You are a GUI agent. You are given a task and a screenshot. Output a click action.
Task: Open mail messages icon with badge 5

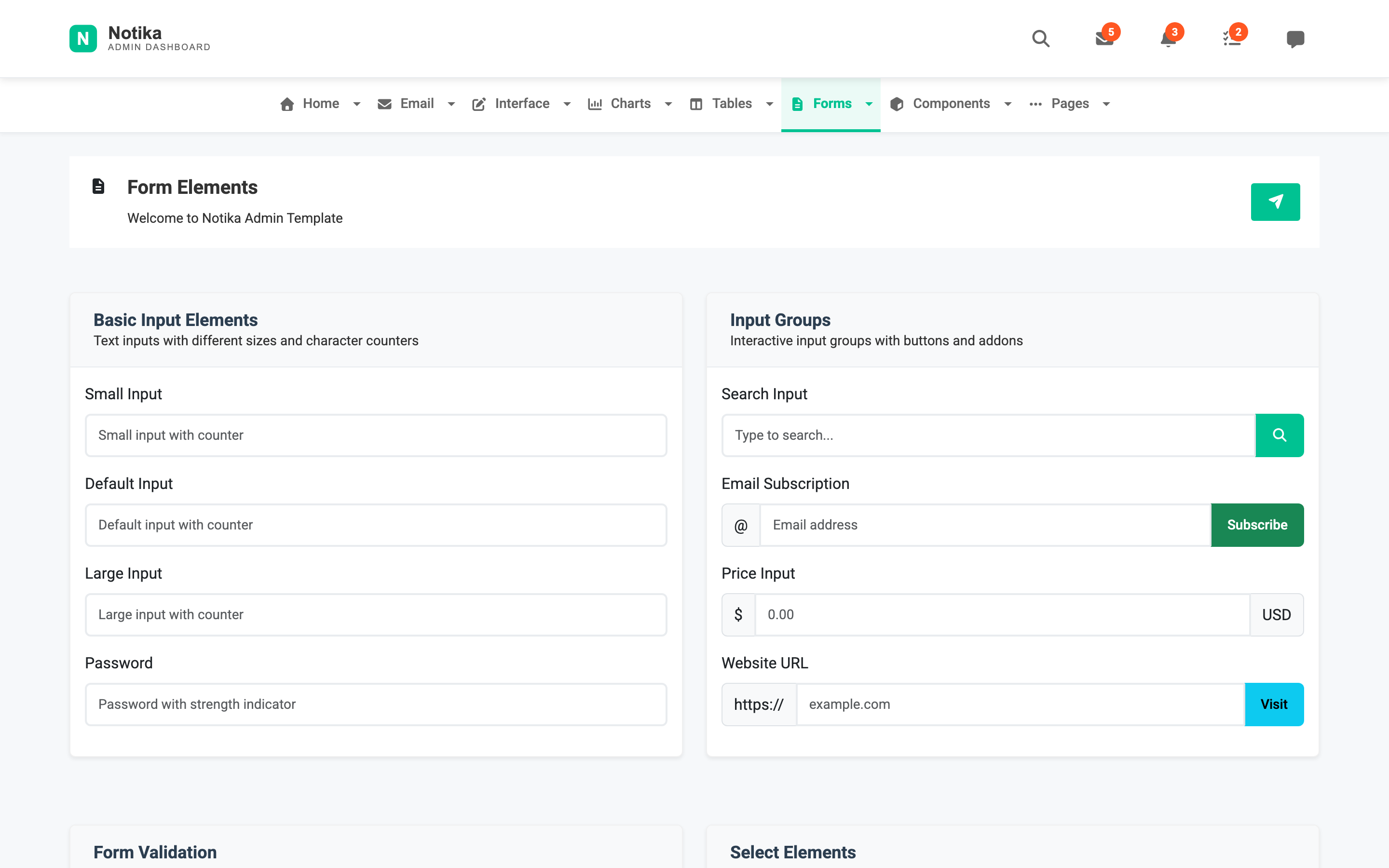click(1104, 39)
